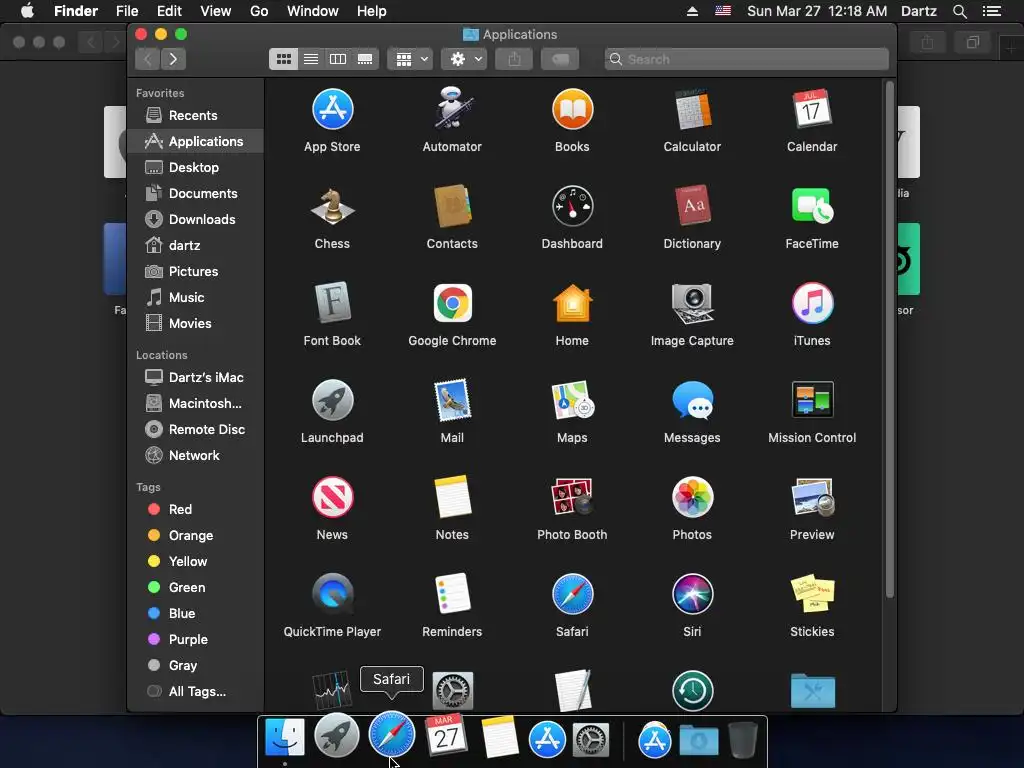The image size is (1024, 768).
Task: Select the Dashboard app icon
Action: (572, 206)
